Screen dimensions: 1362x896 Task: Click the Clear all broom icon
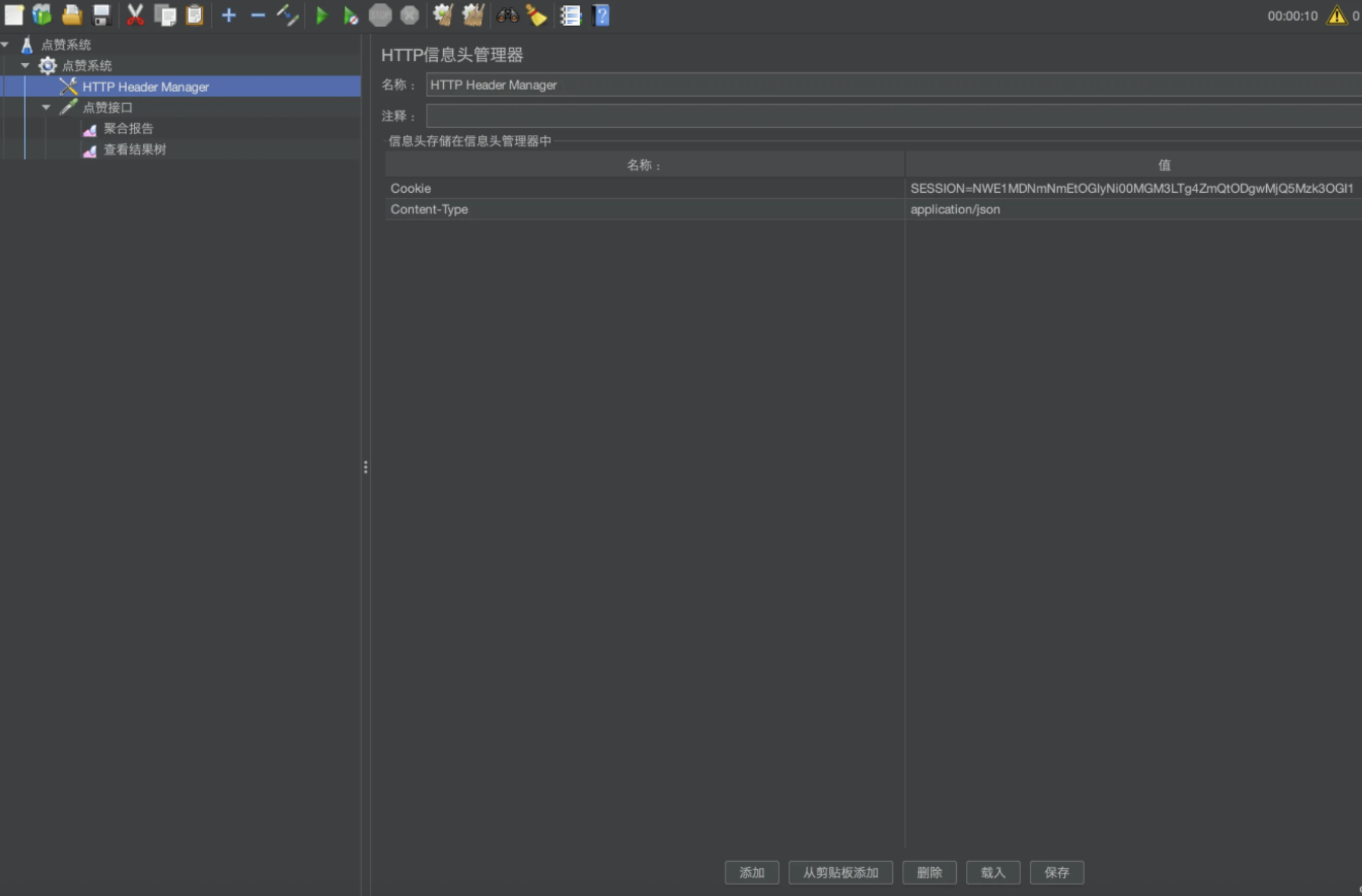coord(473,15)
